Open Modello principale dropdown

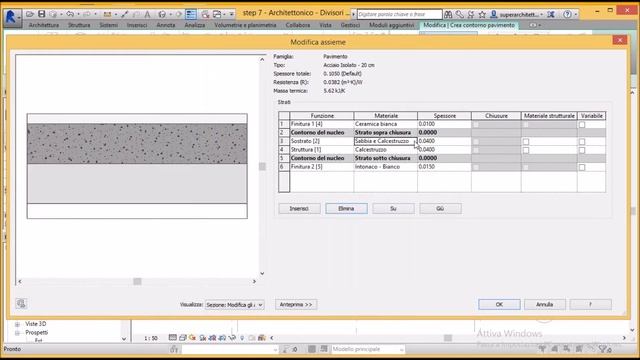(367, 349)
